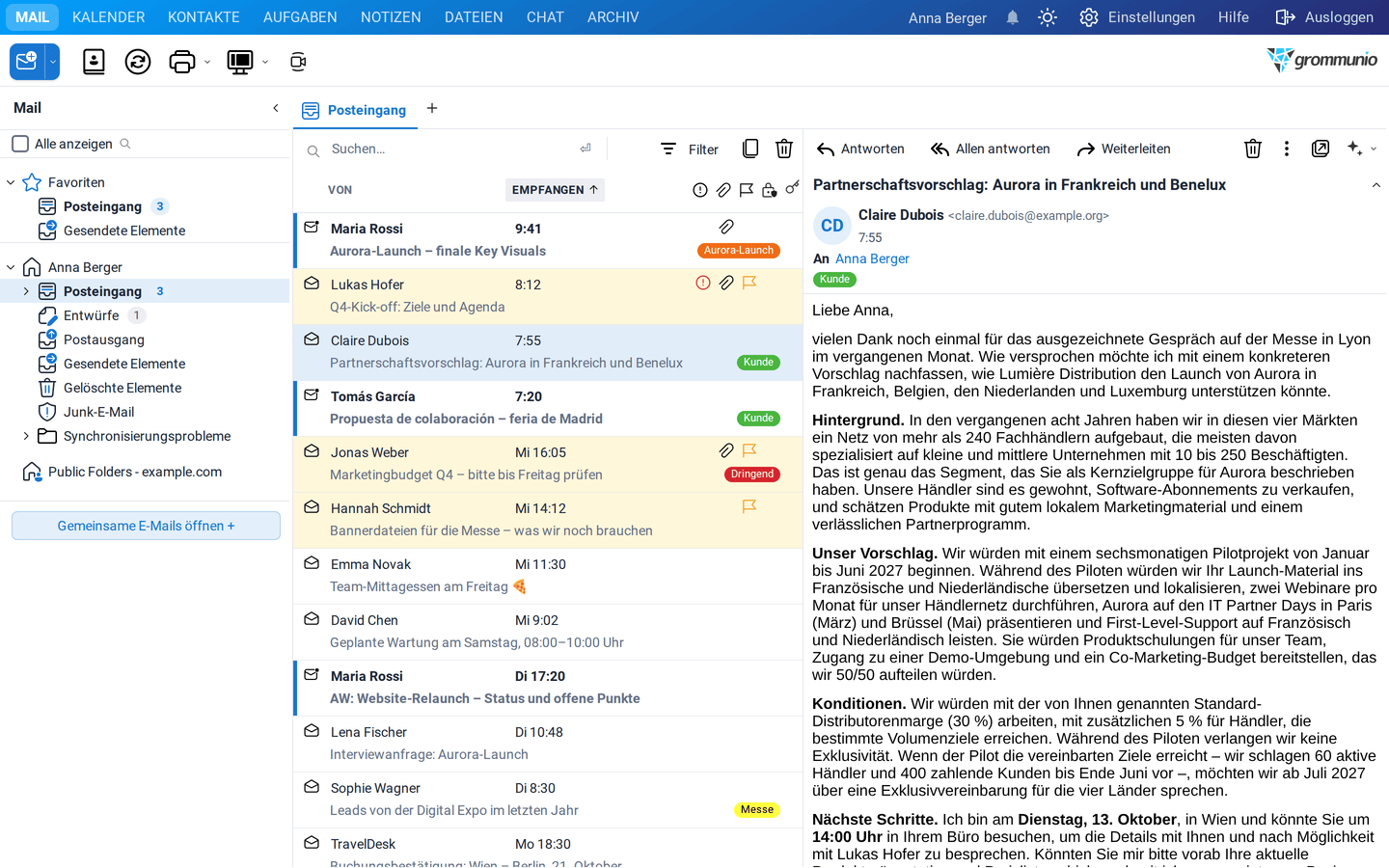Image resolution: width=1389 pixels, height=868 pixels.
Task: Click the Suchen search input field
Action: 451,149
